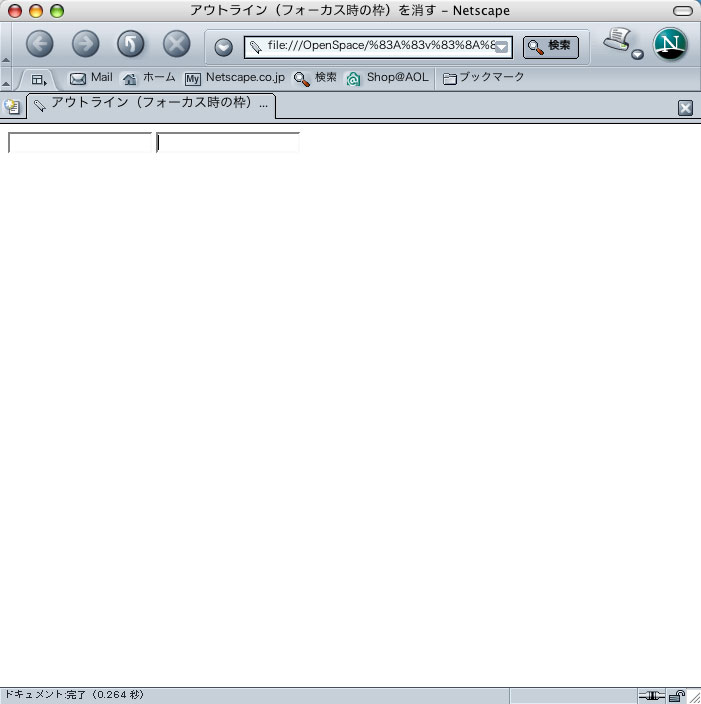This screenshot has width=701, height=704.
Task: Click the 検索 search button beside URL bar
Action: tap(551, 47)
